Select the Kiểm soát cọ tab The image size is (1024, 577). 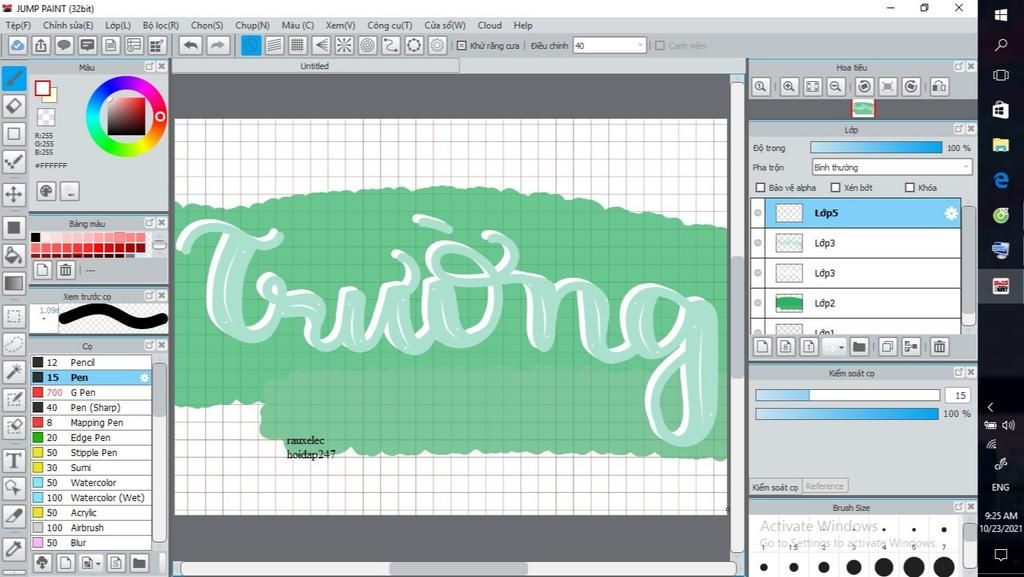click(x=775, y=487)
